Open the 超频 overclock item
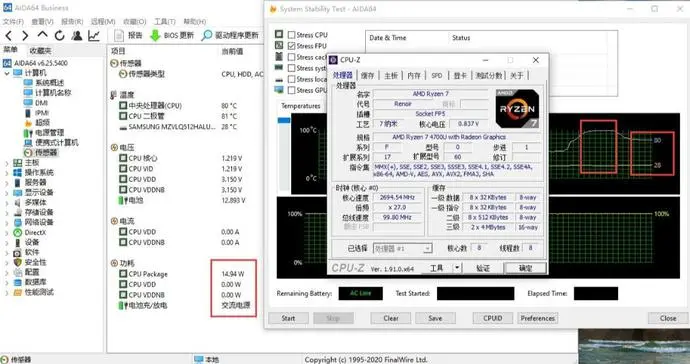690x364 pixels. 37,123
